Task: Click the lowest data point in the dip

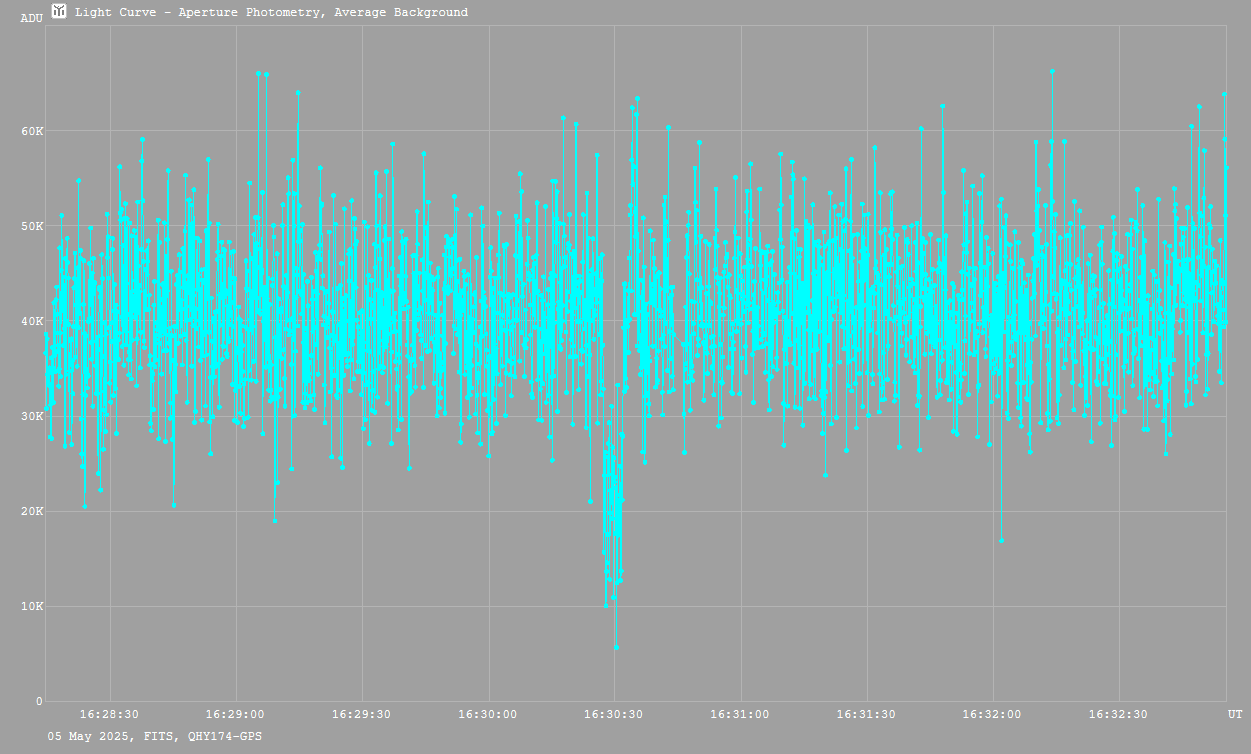Action: 616,647
